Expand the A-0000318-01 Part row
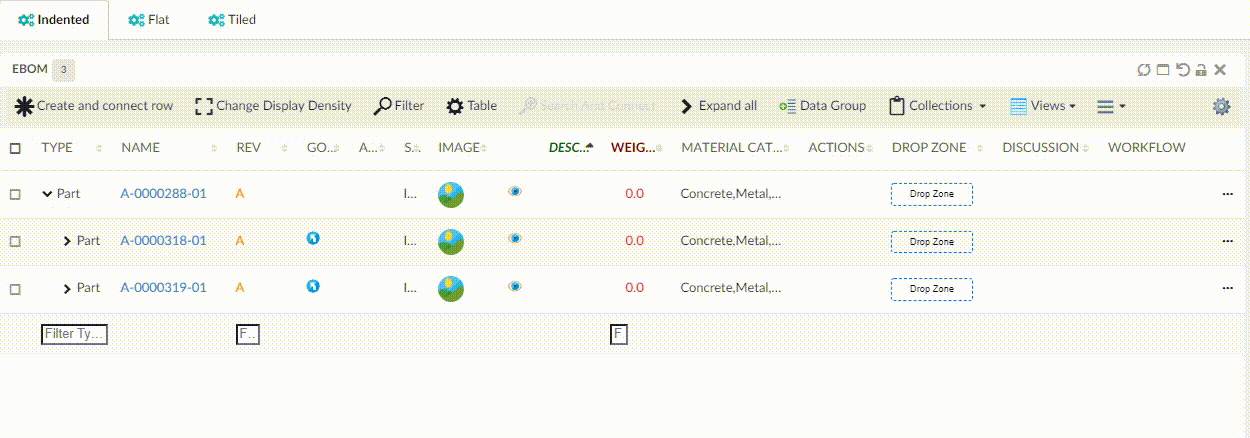Viewport: 1250px width, 438px height. [67, 241]
